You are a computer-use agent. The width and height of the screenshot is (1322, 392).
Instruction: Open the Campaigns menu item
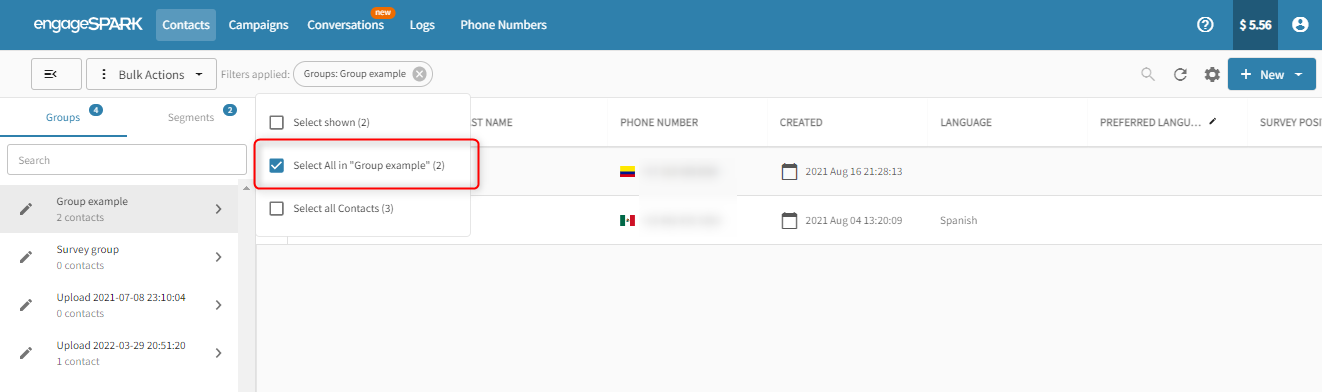[x=258, y=25]
